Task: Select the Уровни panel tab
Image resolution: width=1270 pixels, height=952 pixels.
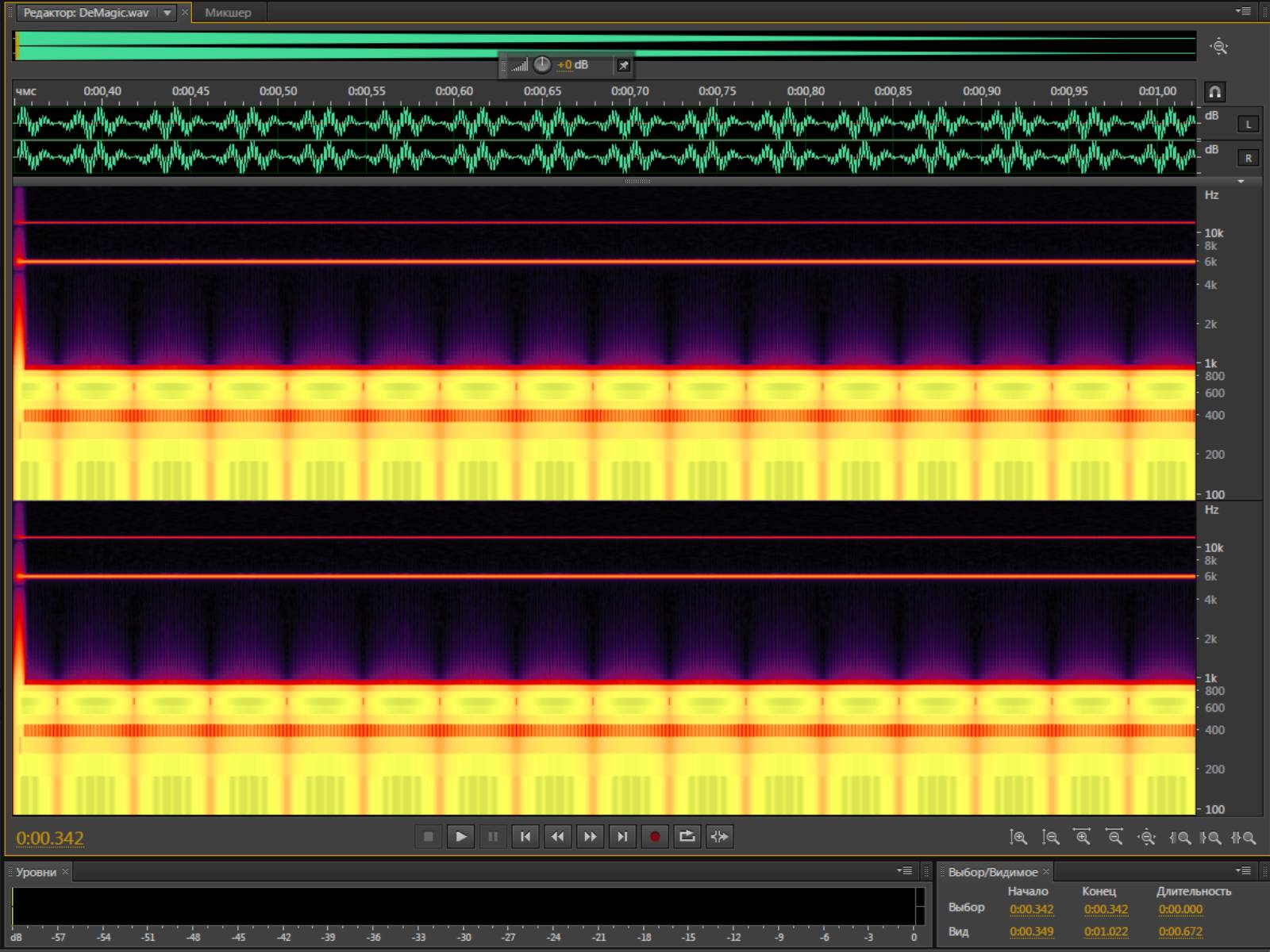Action: 37,872
